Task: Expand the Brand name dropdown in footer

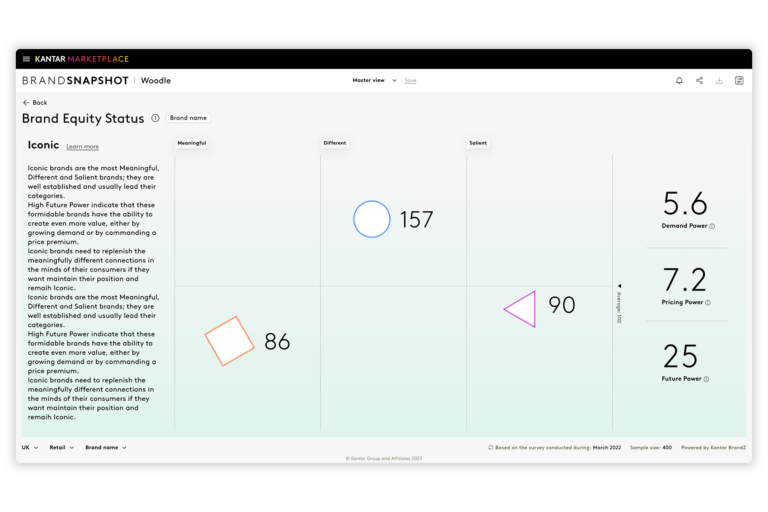Action: pyautogui.click(x=106, y=448)
